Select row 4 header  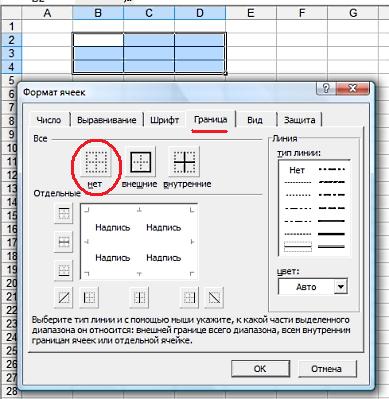[11, 66]
